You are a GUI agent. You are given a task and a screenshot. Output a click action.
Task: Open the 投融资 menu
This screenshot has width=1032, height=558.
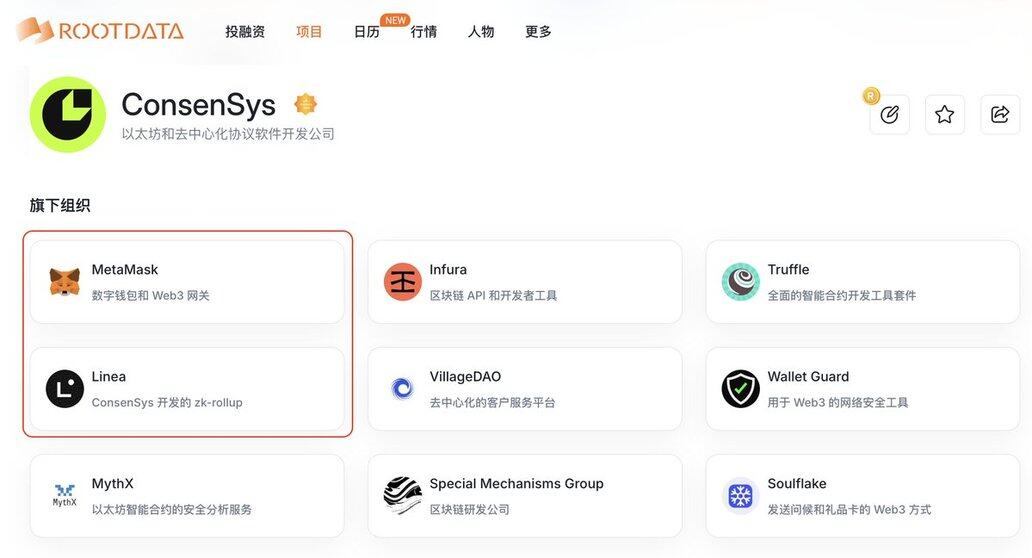click(x=245, y=32)
